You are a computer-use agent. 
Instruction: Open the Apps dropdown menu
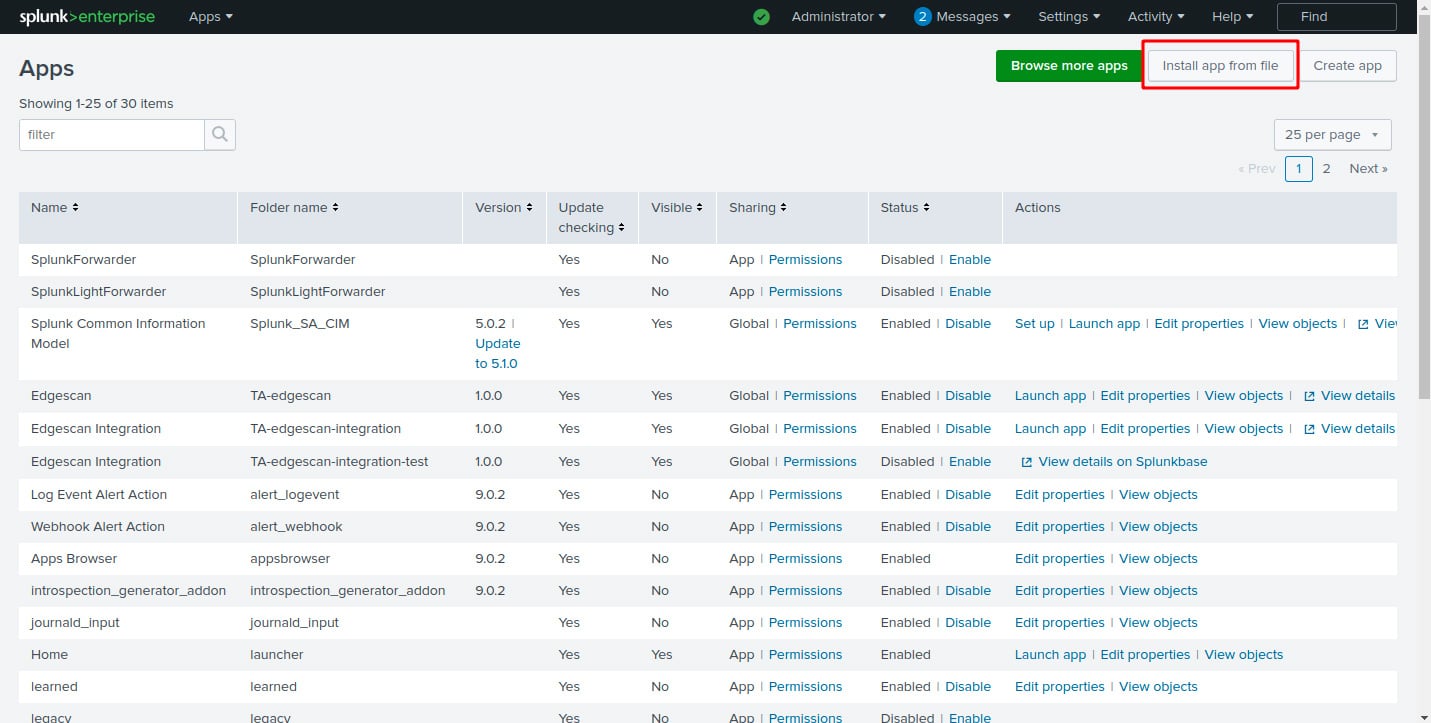[x=211, y=17]
